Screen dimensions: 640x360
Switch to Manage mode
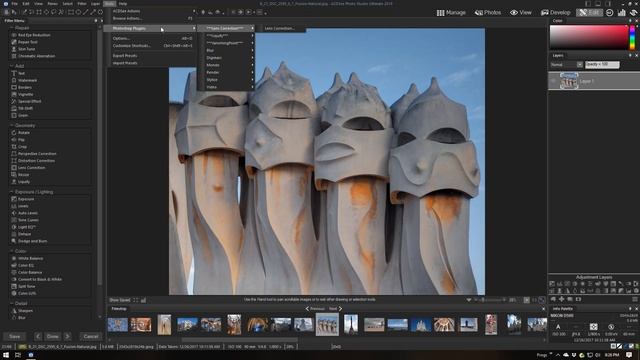(x=451, y=13)
